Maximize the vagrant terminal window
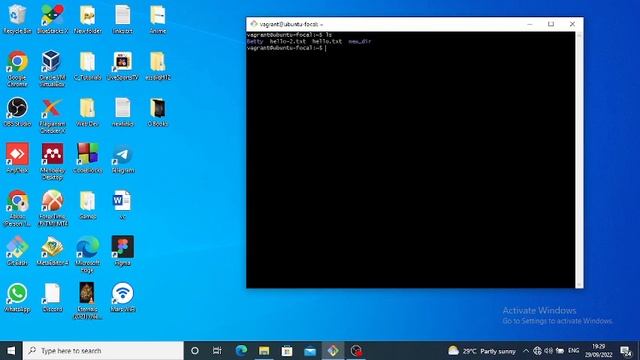This screenshot has width=640, height=360. [x=551, y=24]
